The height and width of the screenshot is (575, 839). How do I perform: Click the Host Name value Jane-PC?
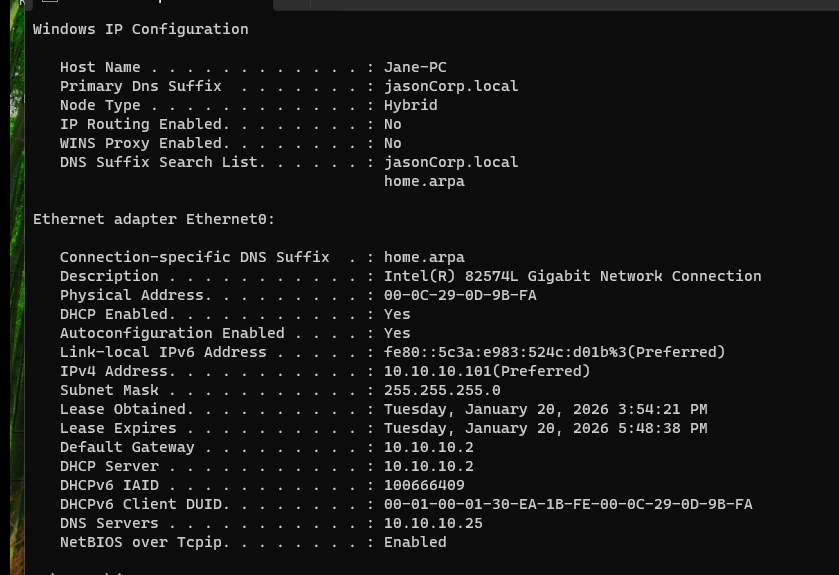tap(415, 67)
